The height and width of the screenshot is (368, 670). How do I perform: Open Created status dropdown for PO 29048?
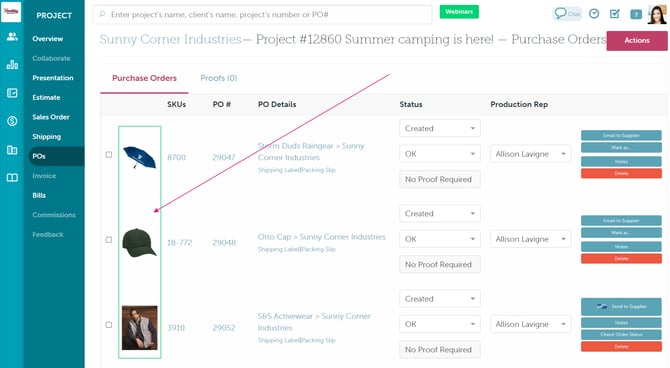point(440,213)
